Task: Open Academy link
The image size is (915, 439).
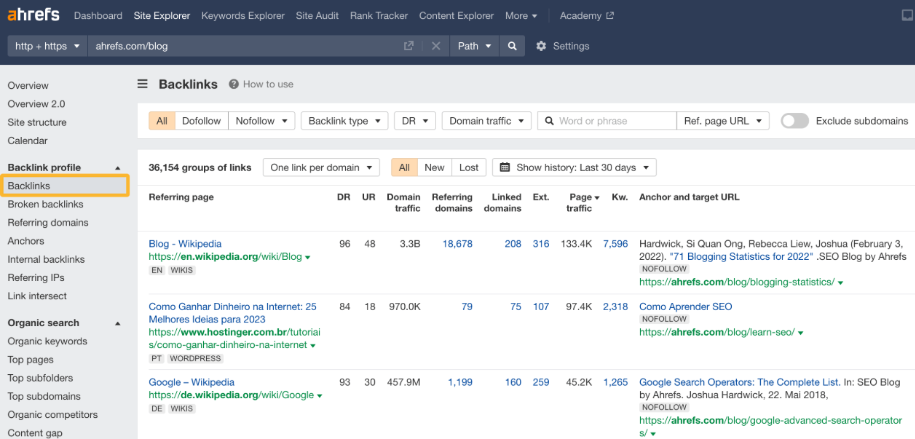Action: pos(580,16)
